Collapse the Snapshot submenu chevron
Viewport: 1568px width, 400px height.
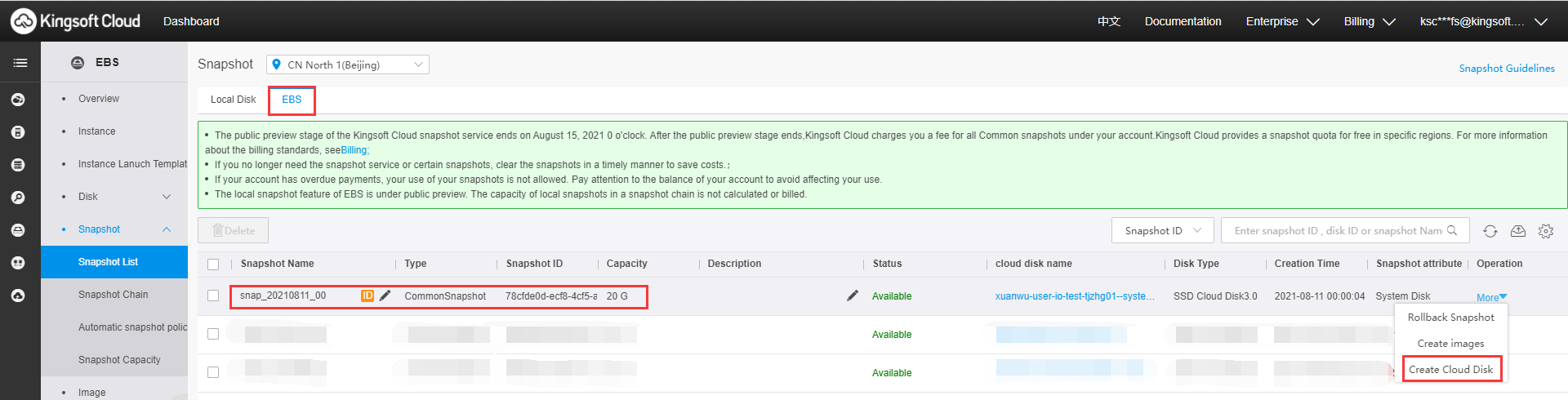click(167, 229)
